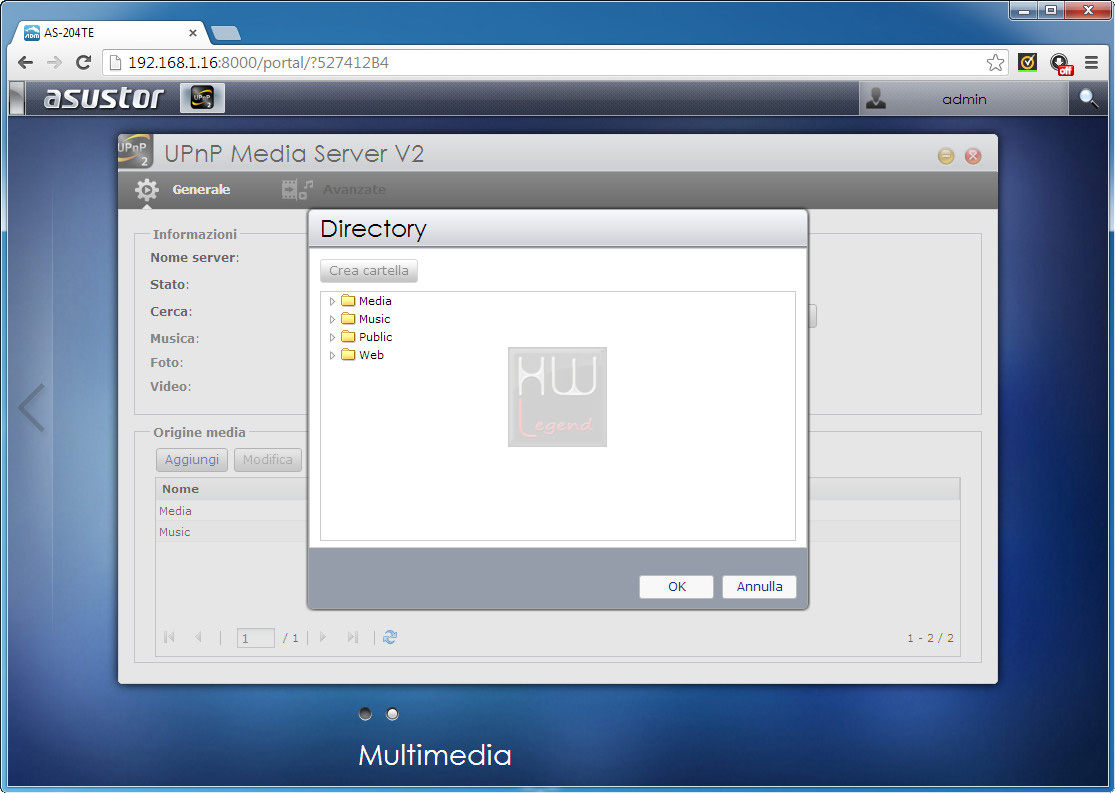
Task: Go to first page in pager
Action: point(169,637)
